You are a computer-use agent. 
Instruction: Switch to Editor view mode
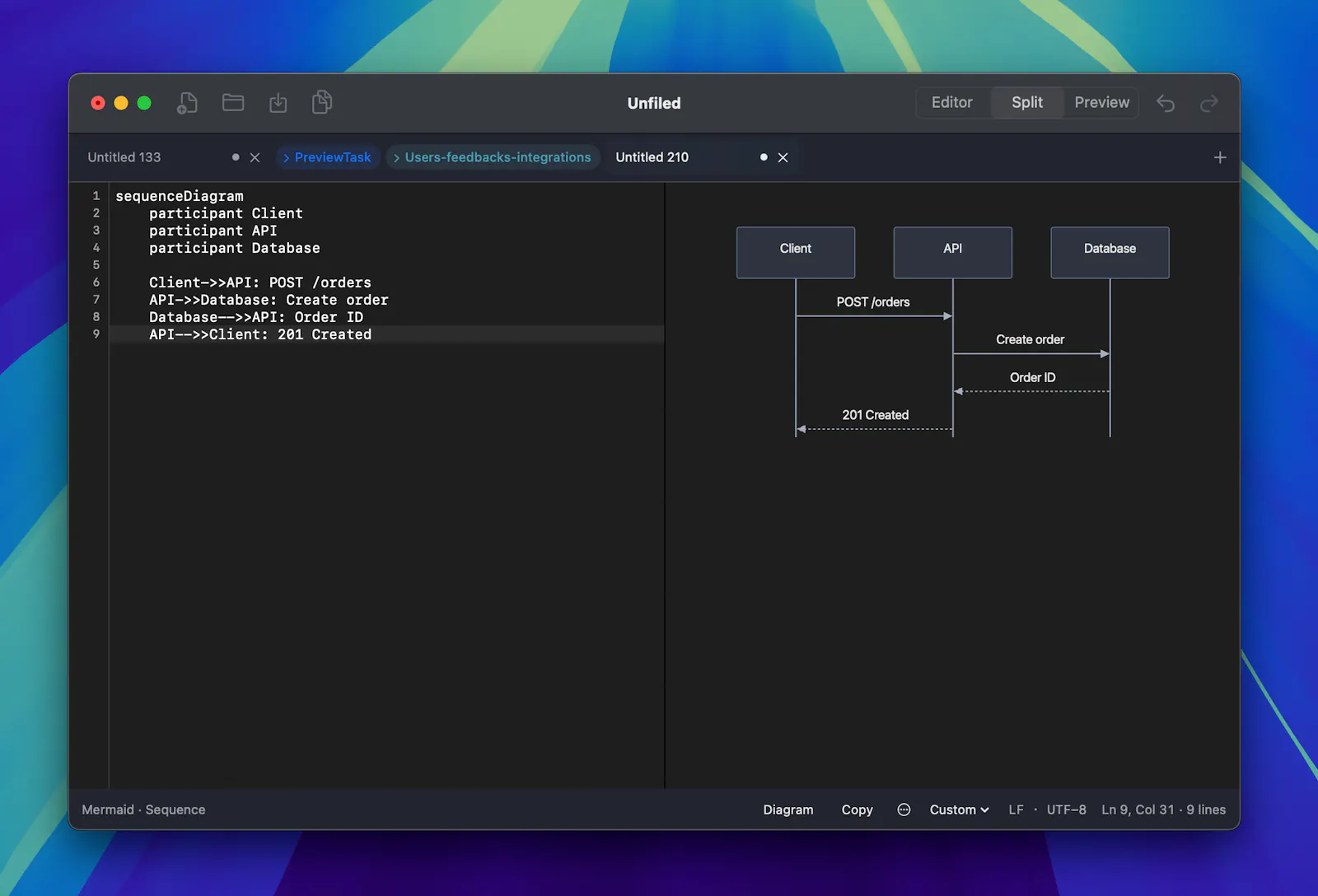click(952, 102)
